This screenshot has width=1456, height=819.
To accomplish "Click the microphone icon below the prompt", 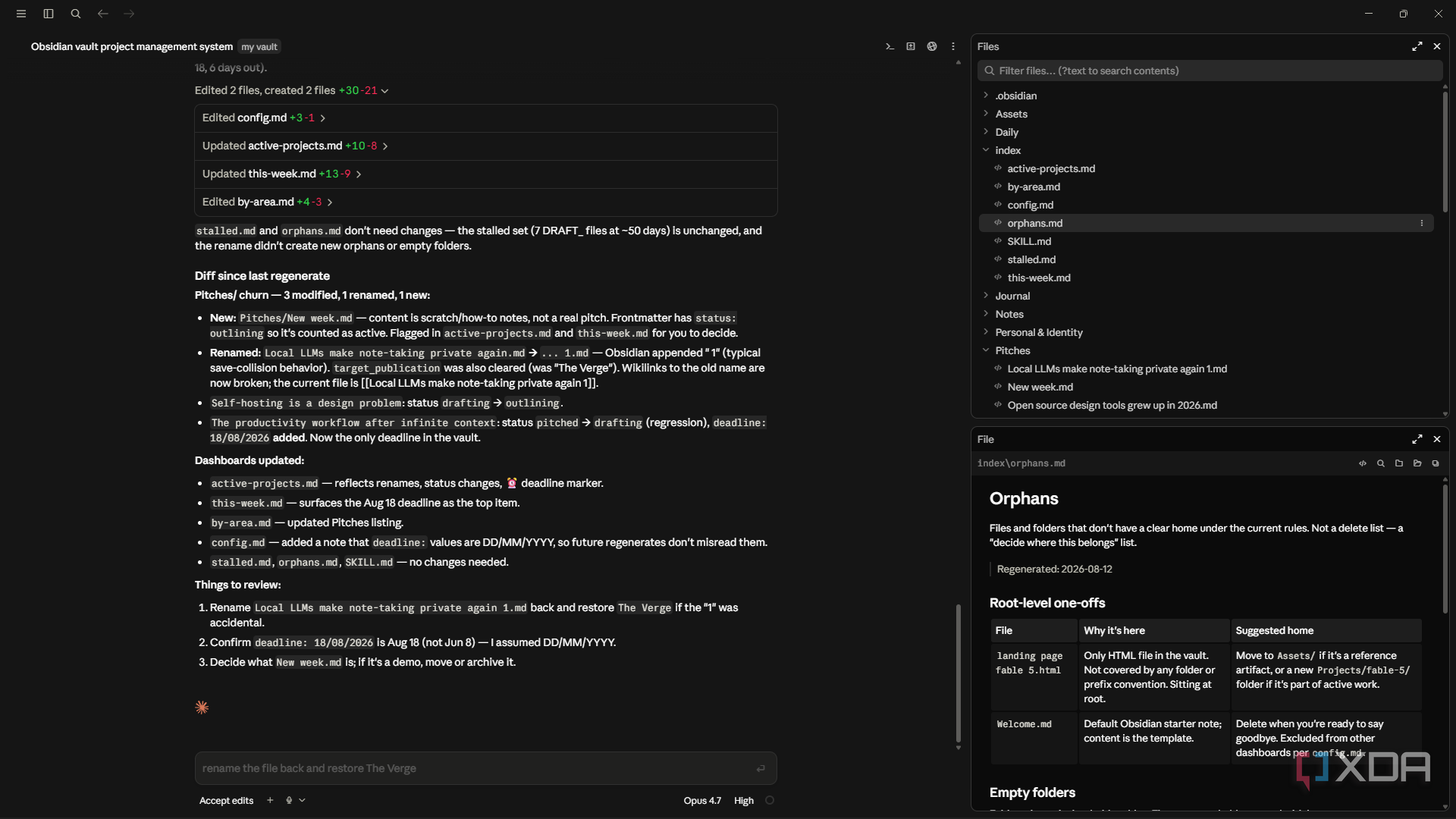I will (x=289, y=800).
